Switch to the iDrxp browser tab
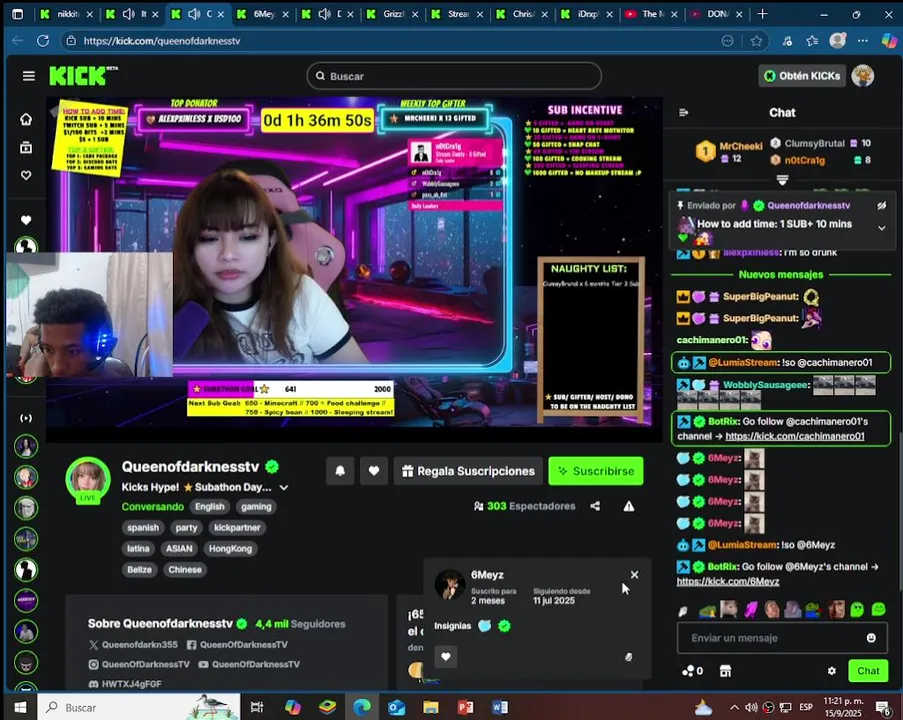Screen dimensions: 903x720 pos(587,14)
